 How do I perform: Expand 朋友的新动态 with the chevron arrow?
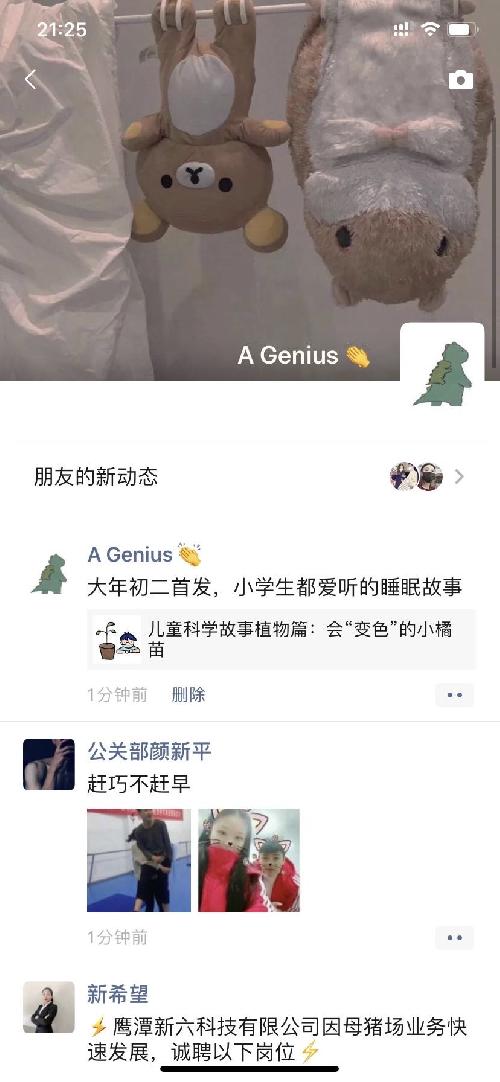point(459,477)
